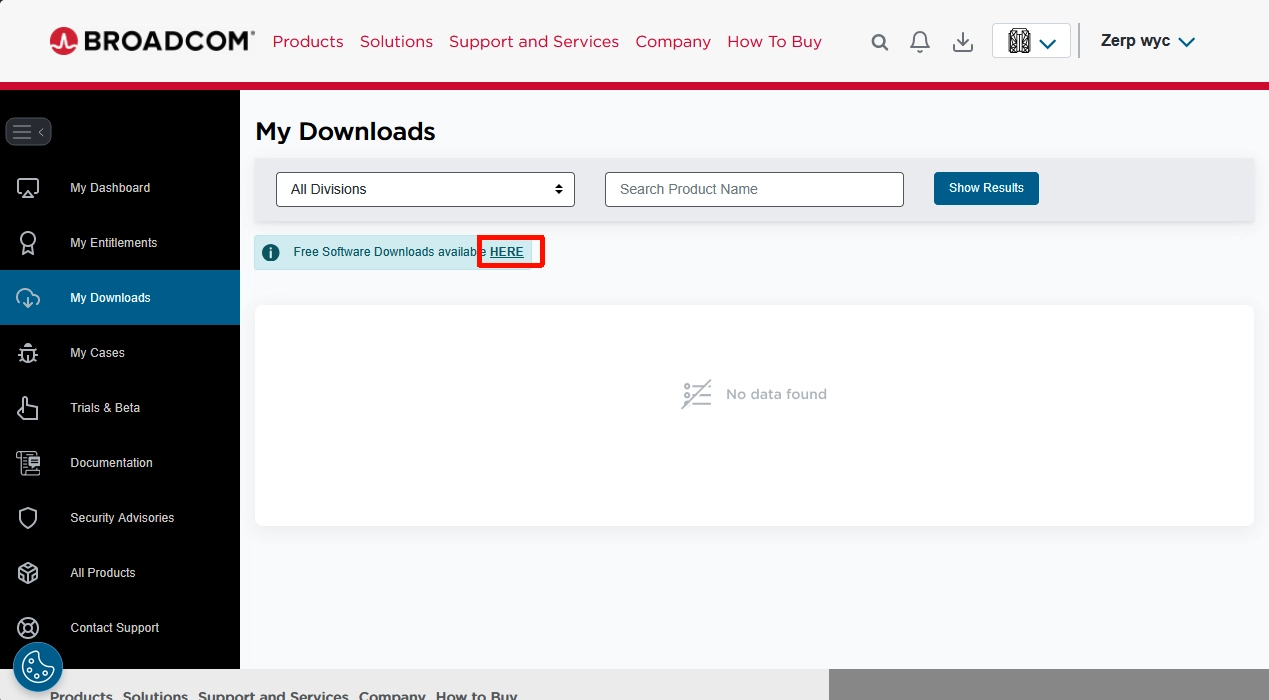Click the download tray icon in header

963,42
